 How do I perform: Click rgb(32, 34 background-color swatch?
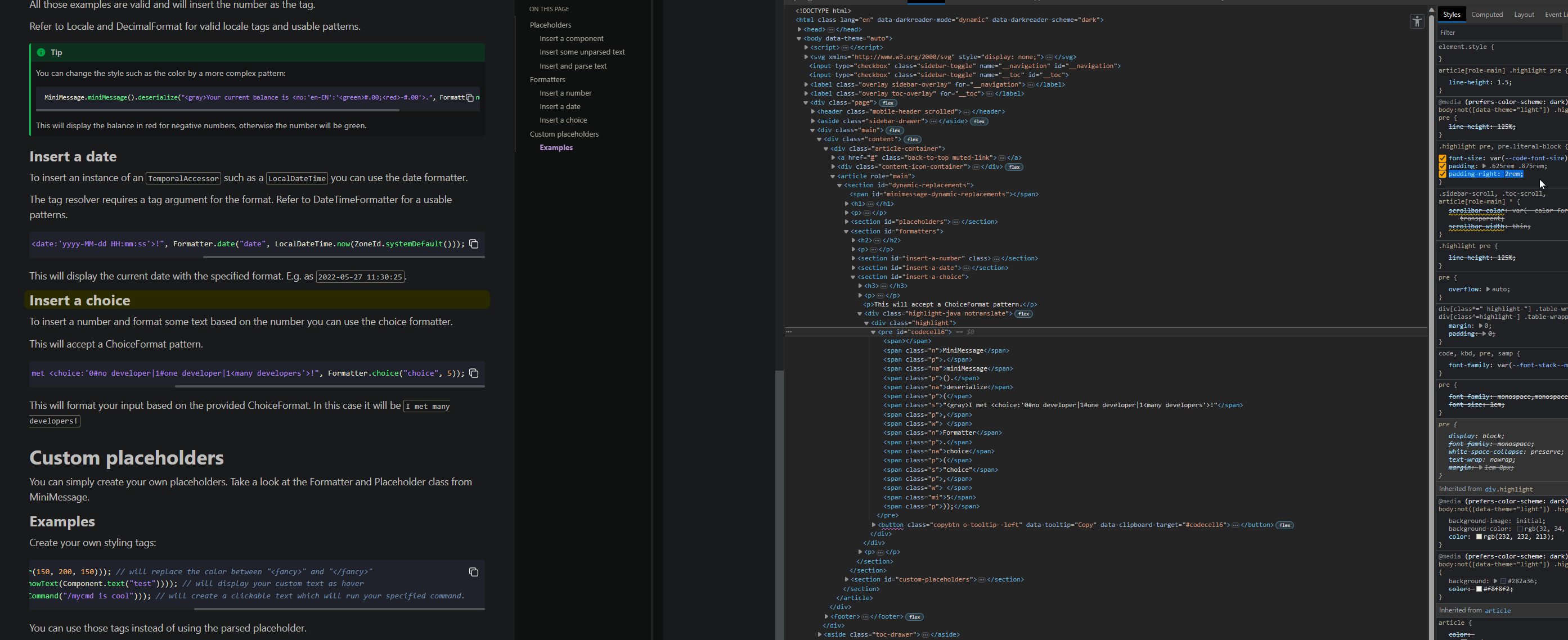tap(1519, 529)
